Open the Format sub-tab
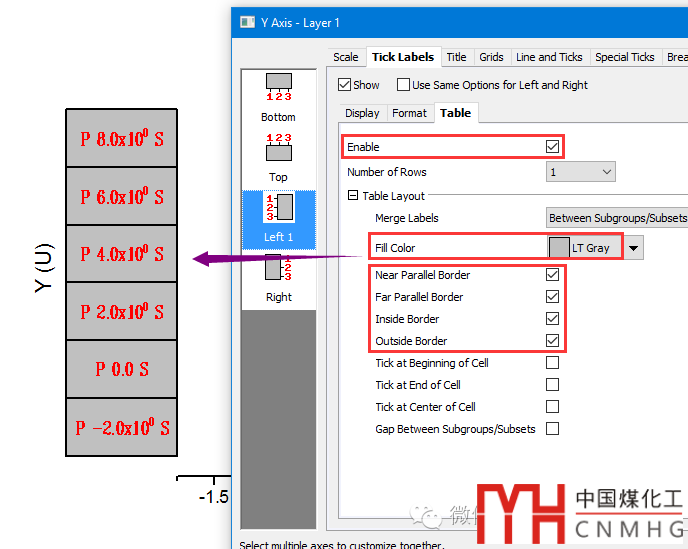The image size is (688, 549). click(409, 113)
